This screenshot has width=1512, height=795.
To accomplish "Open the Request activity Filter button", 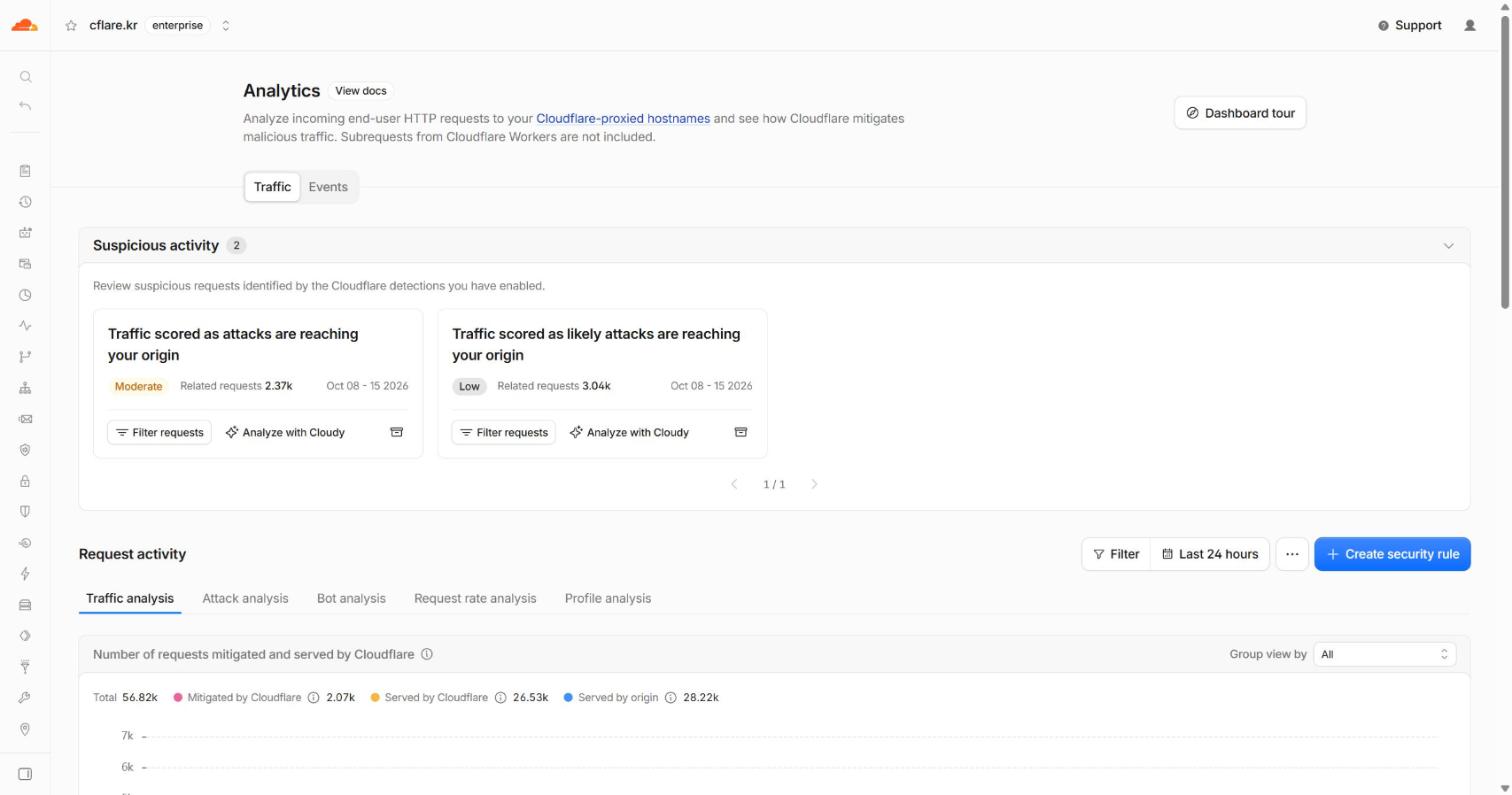I will coord(1116,554).
